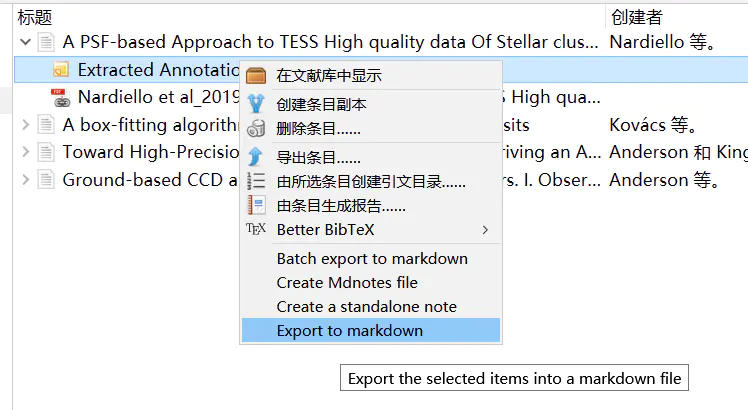Choose Export to markdown
Screen dimensions: 748x410
coord(349,331)
